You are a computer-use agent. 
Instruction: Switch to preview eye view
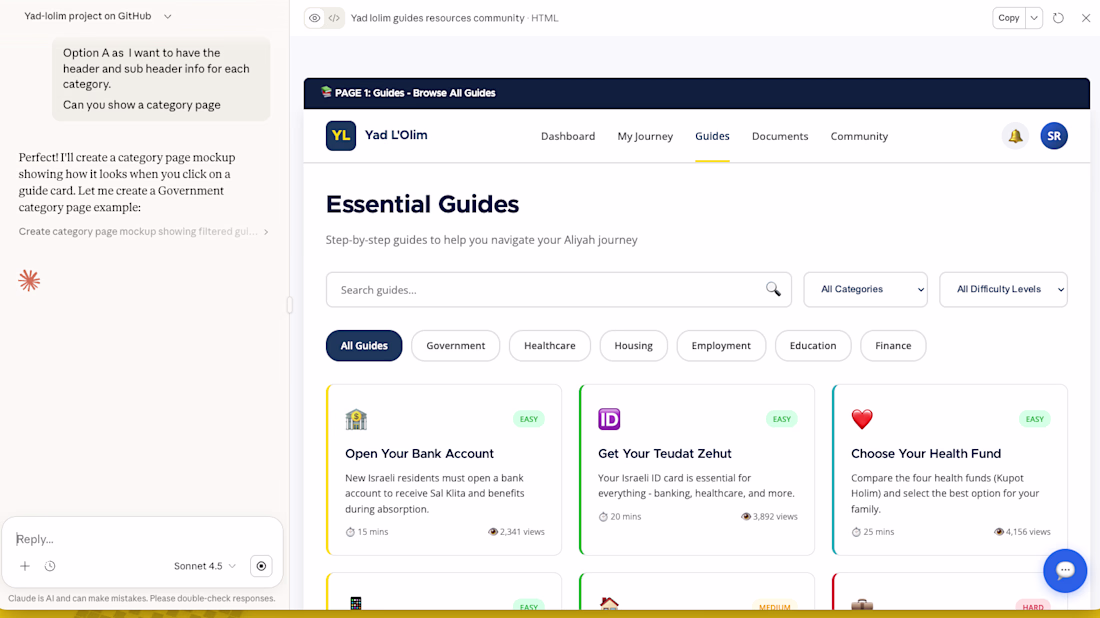point(314,18)
